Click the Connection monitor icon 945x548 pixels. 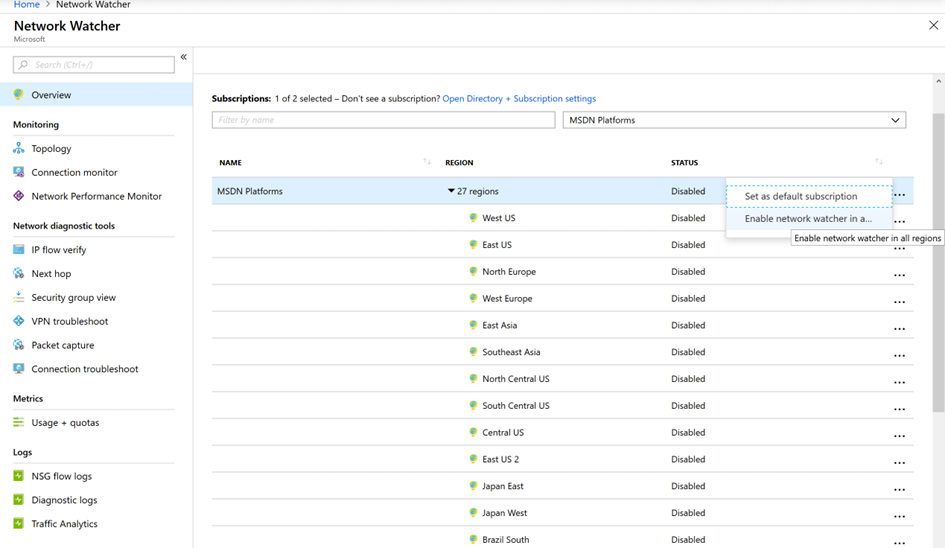[x=19, y=172]
